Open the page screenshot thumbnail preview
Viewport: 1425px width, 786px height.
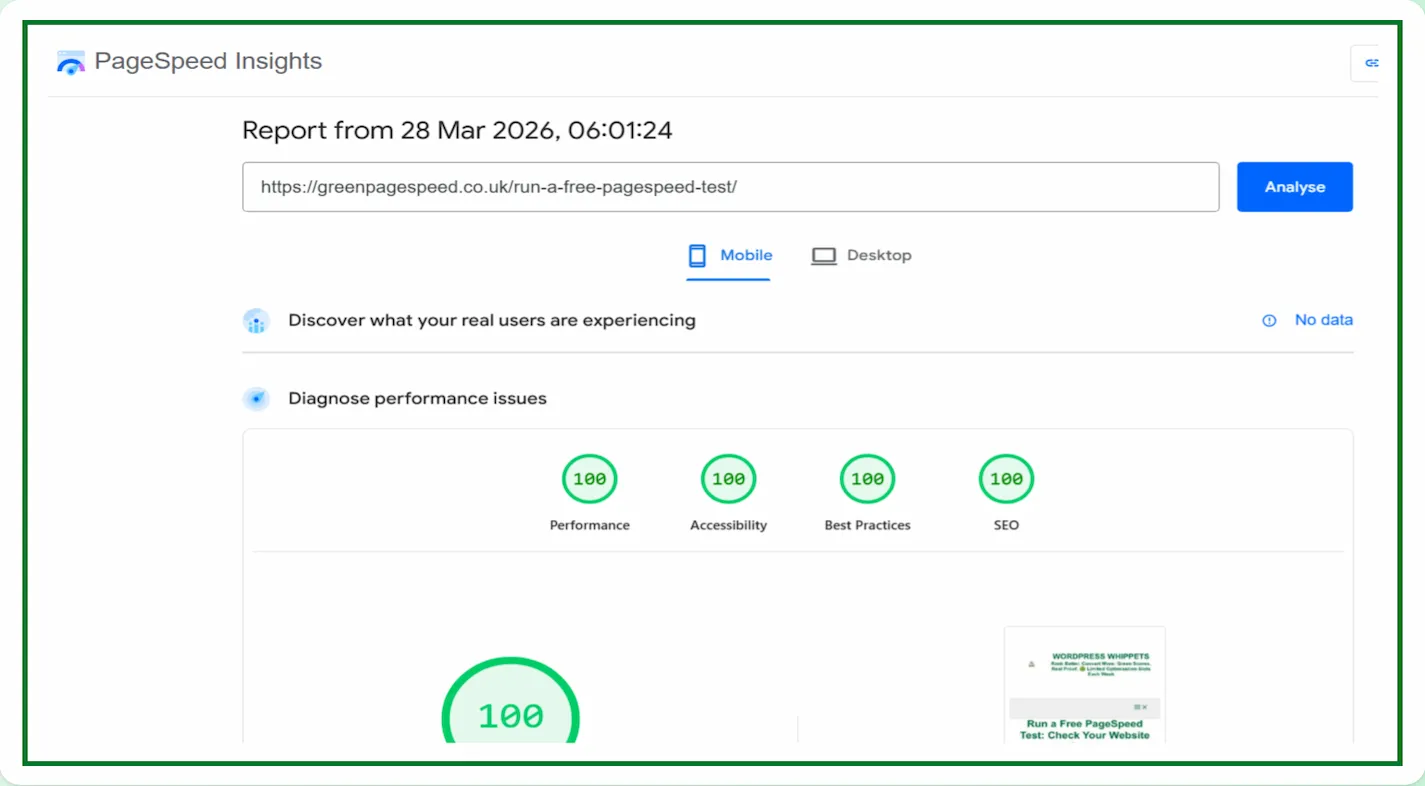1084,686
